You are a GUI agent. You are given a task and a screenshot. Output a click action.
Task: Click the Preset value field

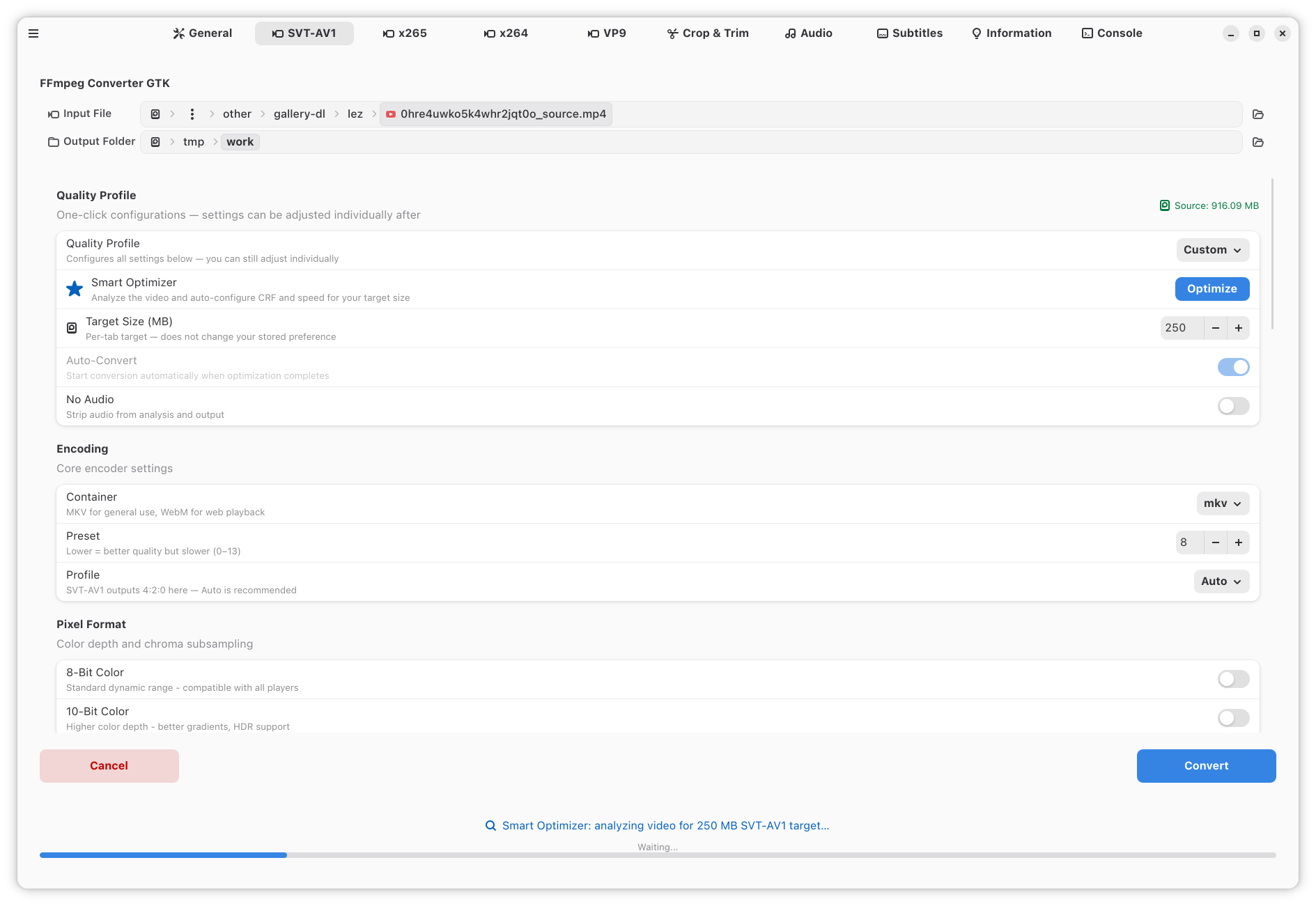1190,542
